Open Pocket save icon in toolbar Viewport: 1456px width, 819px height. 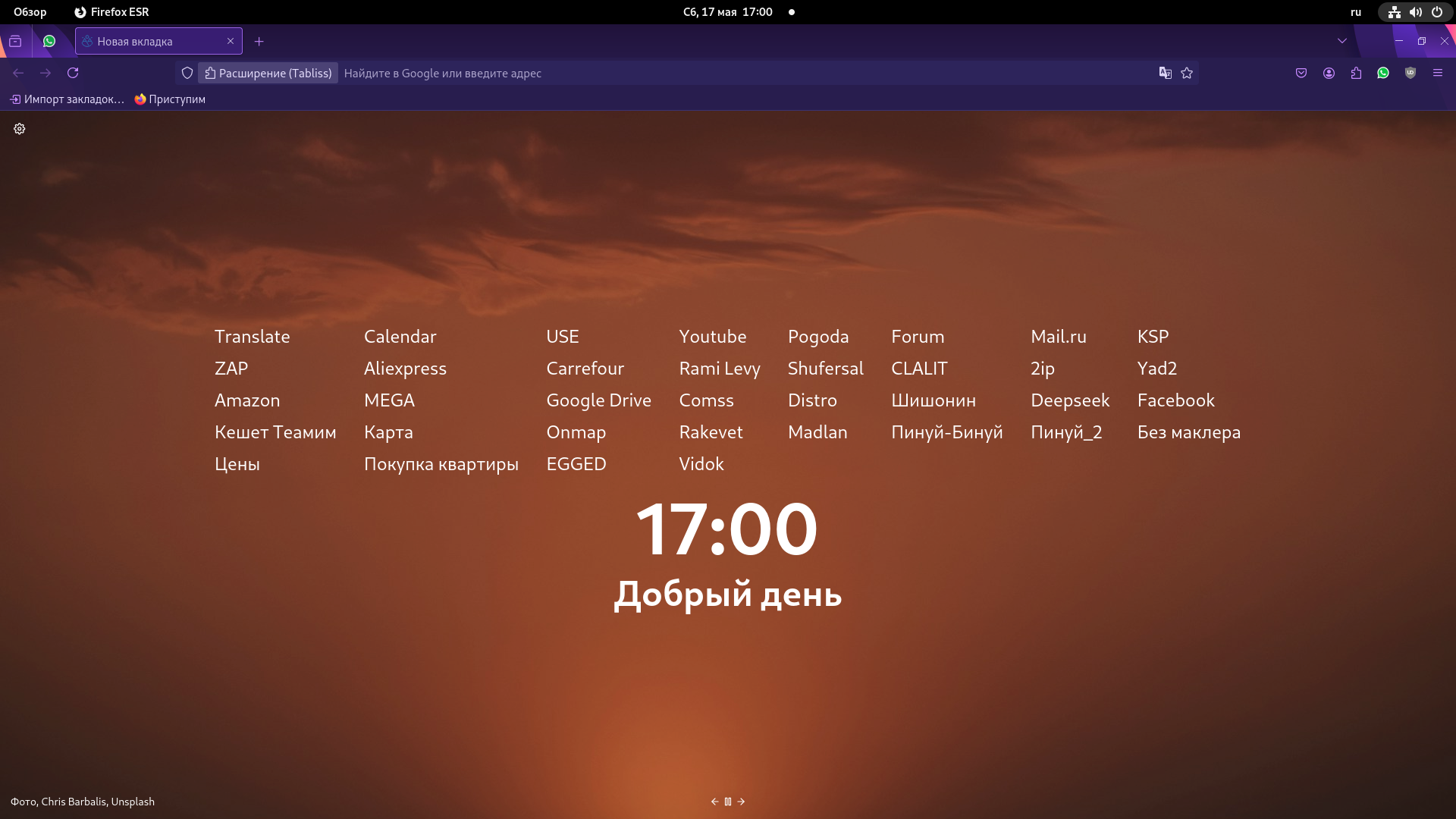click(1301, 73)
